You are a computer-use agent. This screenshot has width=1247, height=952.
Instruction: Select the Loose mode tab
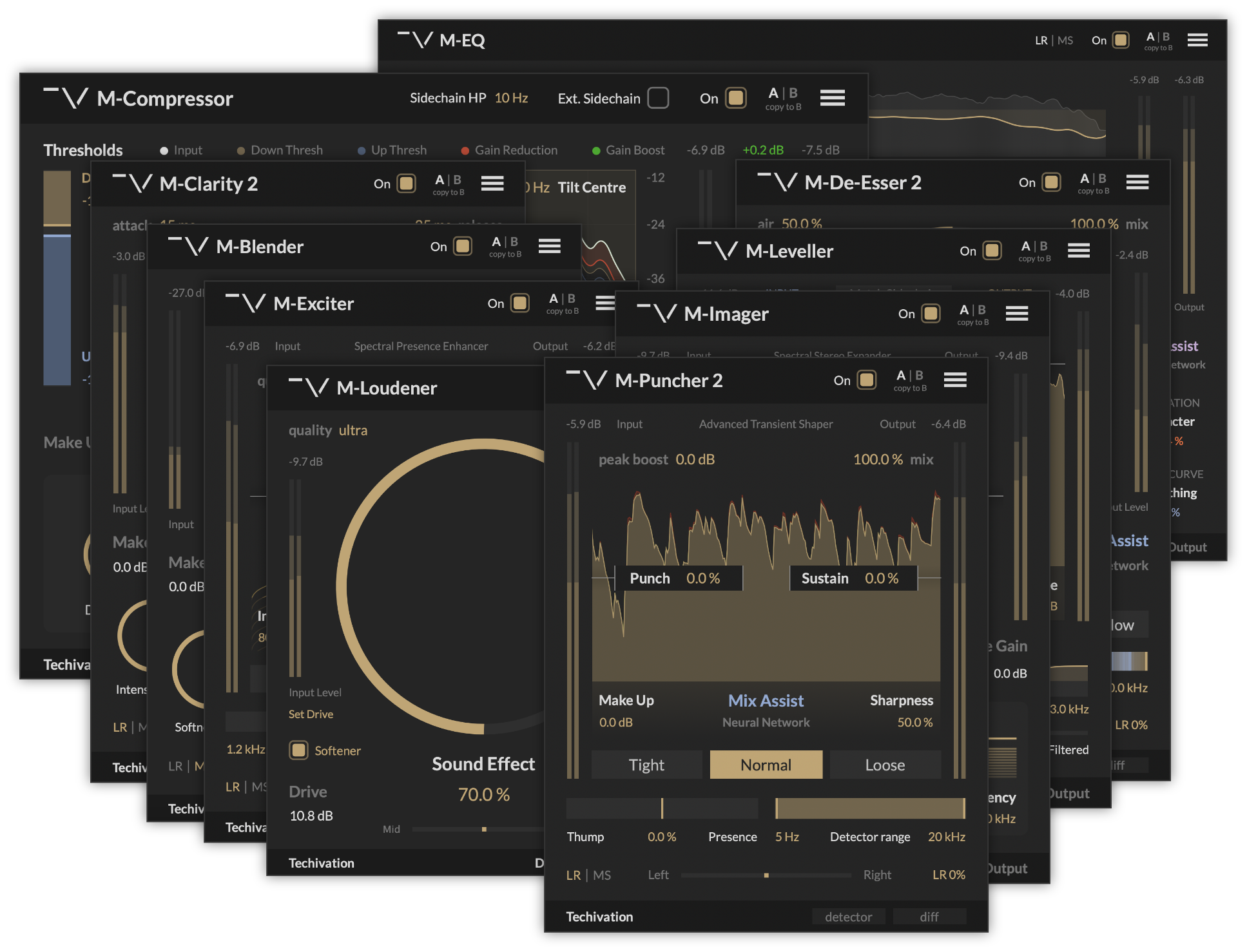coord(885,765)
